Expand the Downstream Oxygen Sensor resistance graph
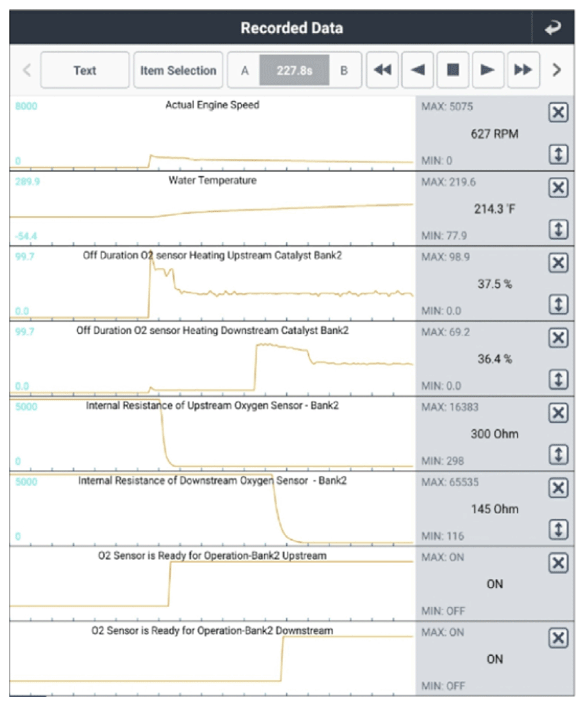 pyautogui.click(x=558, y=530)
